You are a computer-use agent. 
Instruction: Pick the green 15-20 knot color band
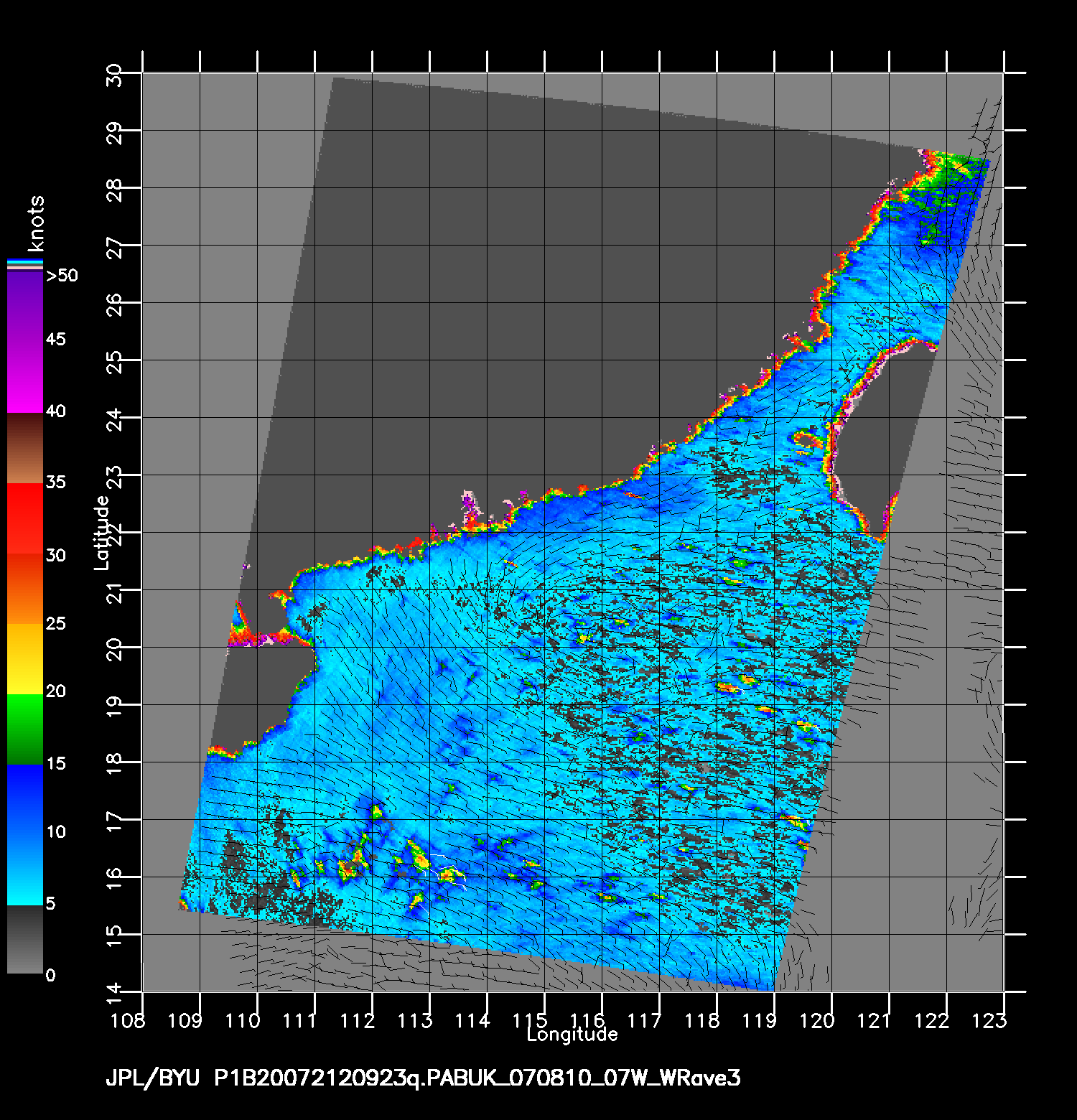(x=25, y=729)
